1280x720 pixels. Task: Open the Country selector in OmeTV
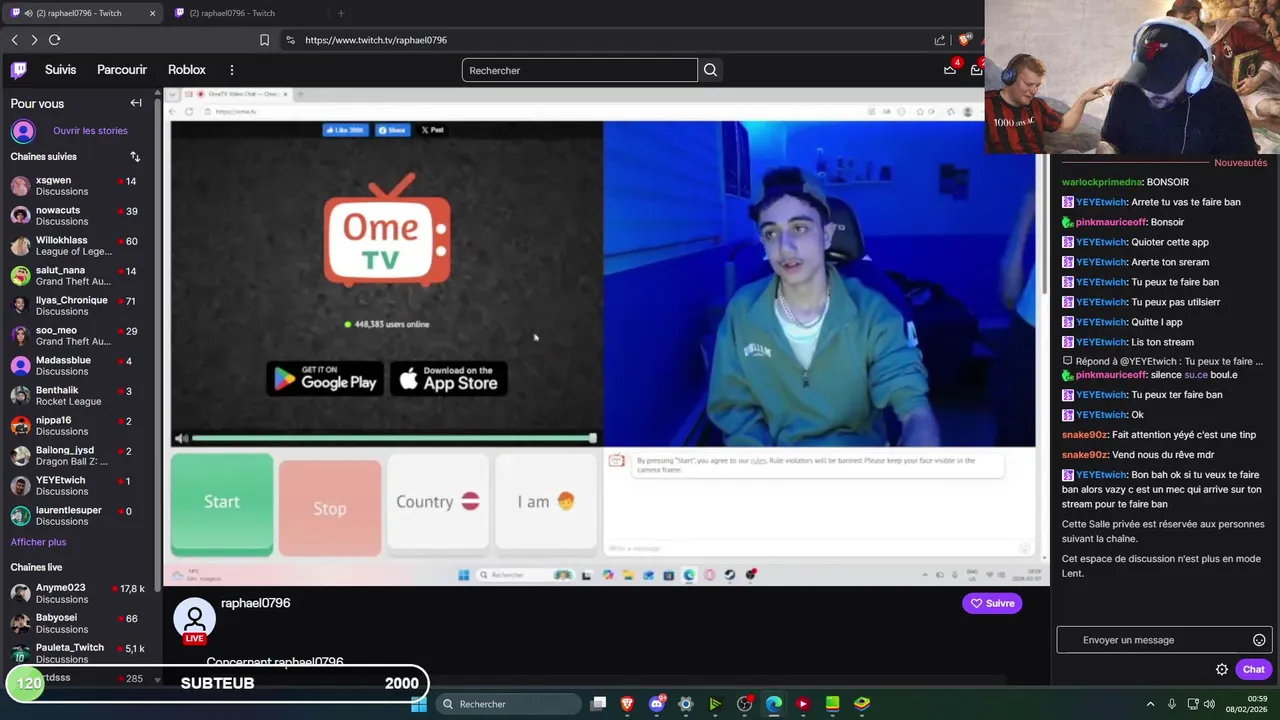(438, 502)
